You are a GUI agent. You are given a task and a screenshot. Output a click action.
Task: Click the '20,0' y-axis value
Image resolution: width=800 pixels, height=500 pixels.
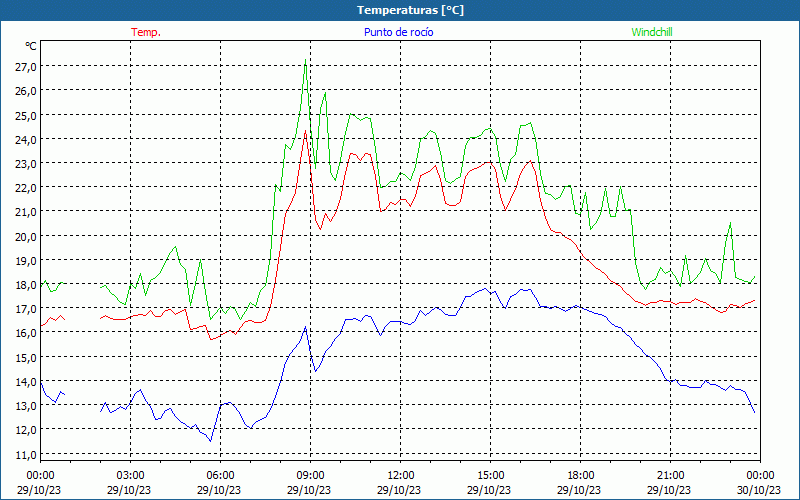[x=26, y=236]
